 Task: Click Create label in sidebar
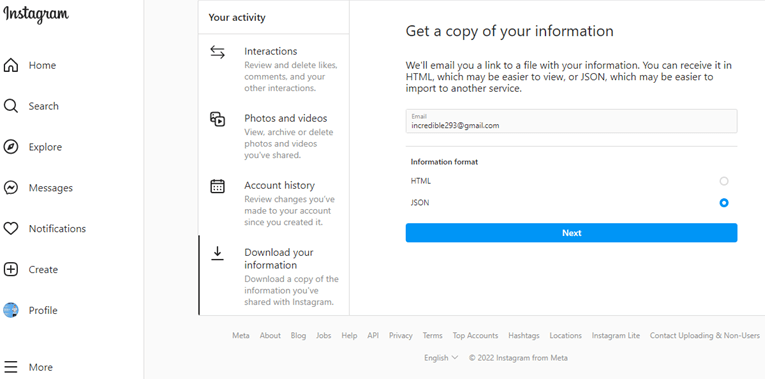point(43,269)
